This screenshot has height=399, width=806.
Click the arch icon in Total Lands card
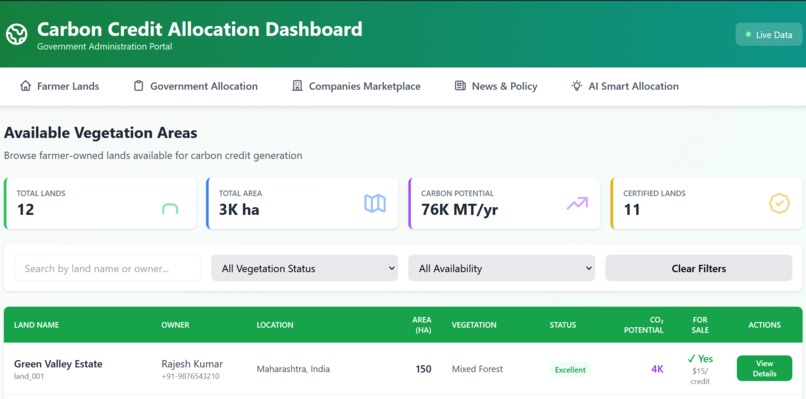tap(170, 208)
